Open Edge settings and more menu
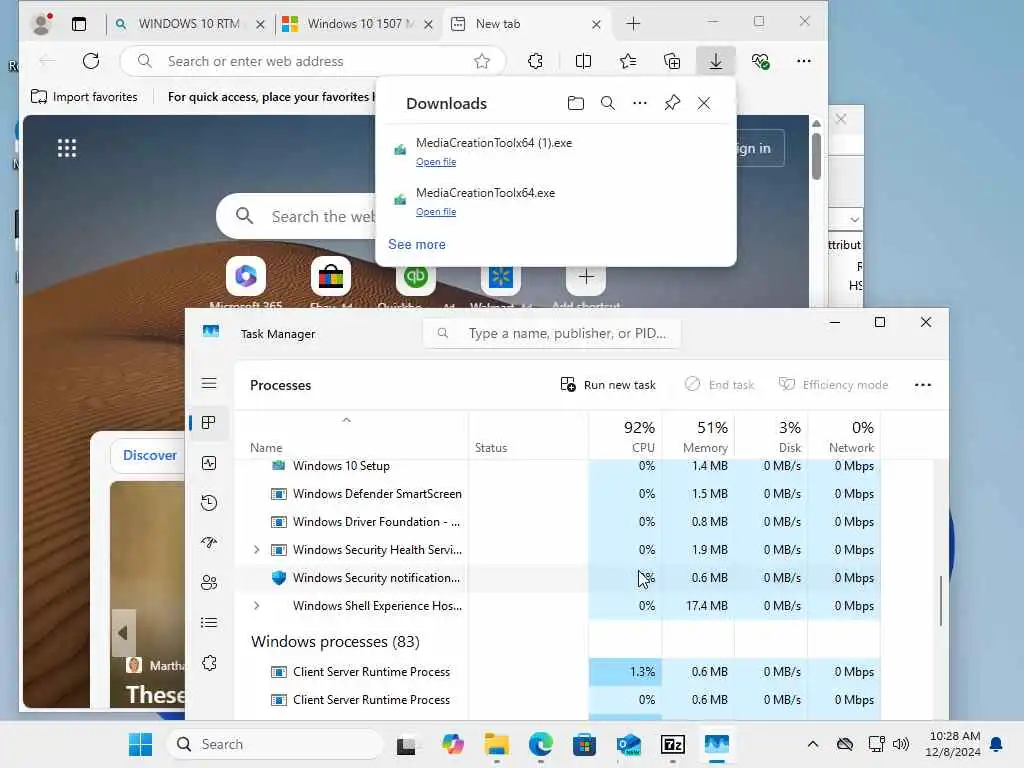Viewport: 1024px width, 768px height. click(x=804, y=61)
